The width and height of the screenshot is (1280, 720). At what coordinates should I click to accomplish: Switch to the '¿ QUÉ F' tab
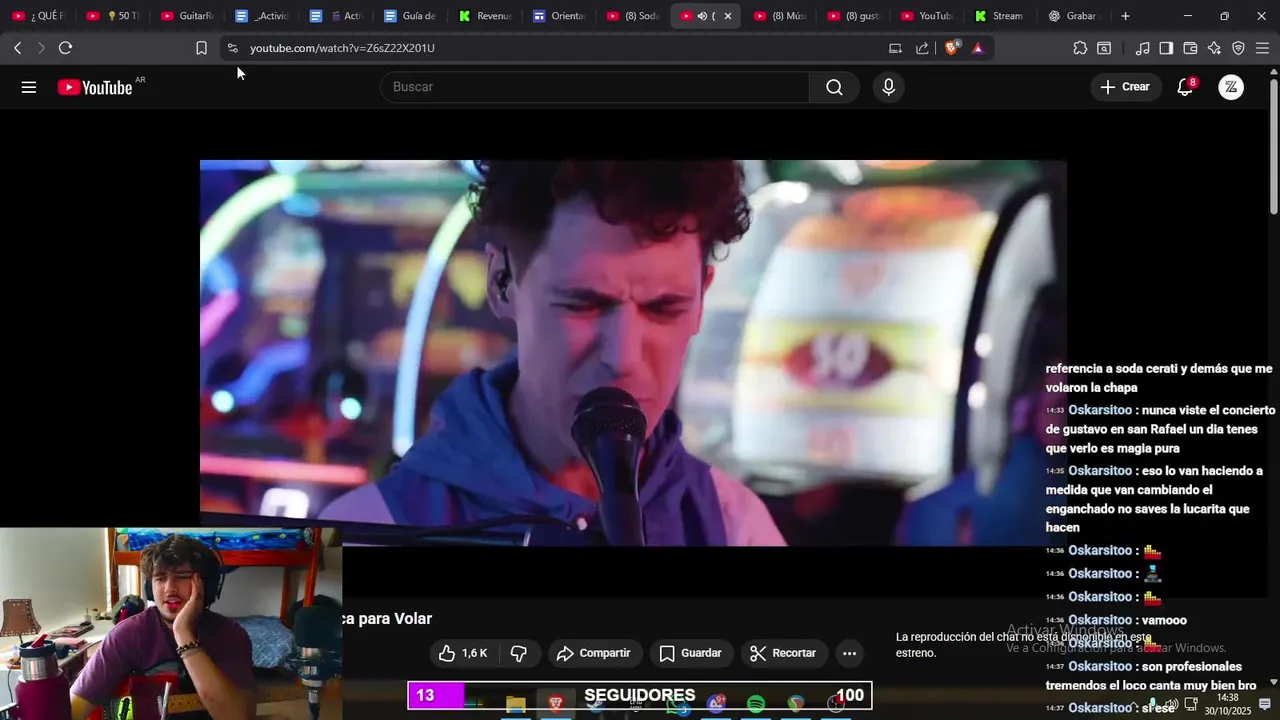pos(39,16)
